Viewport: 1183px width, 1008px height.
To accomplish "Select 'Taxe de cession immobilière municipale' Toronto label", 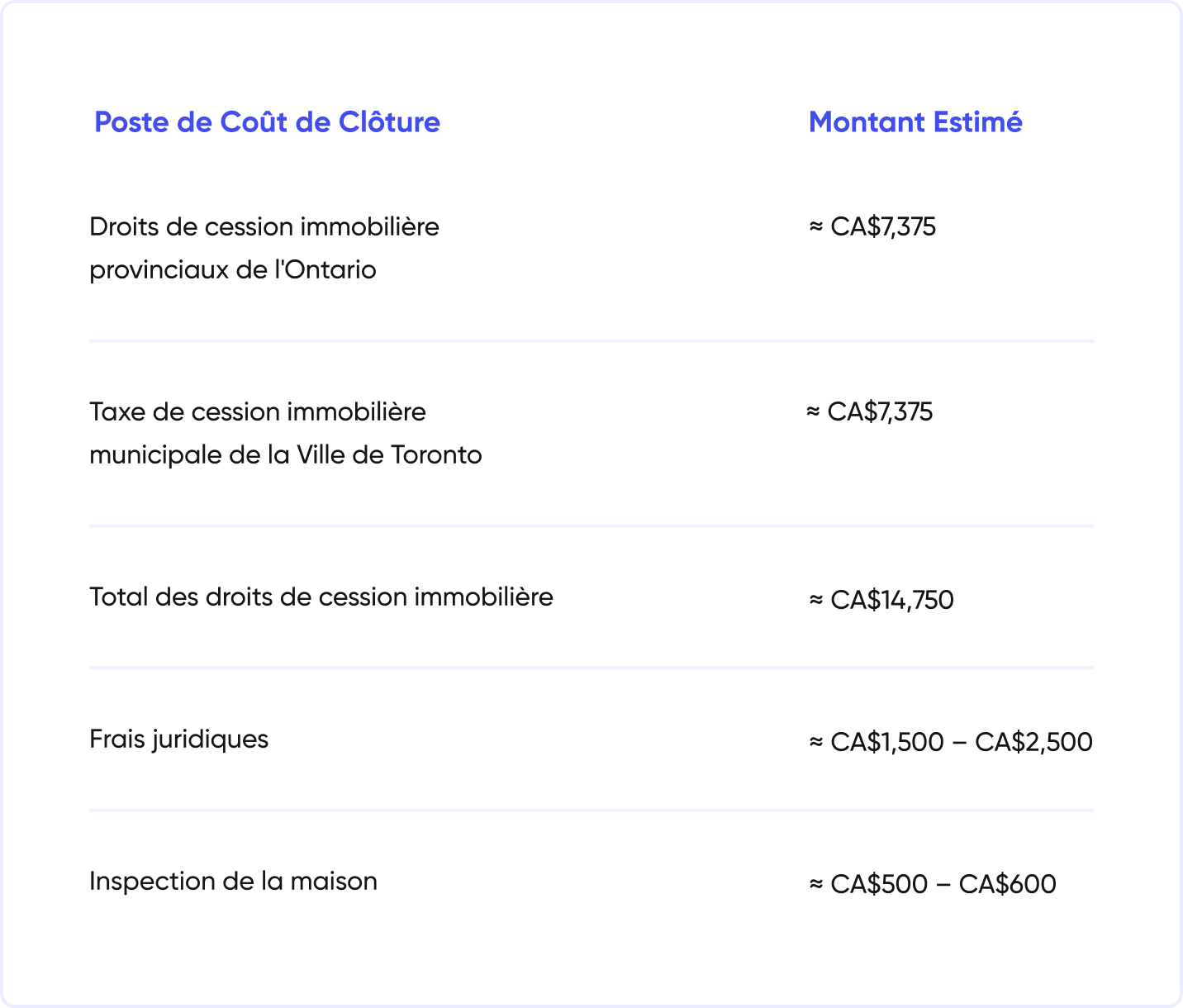I will click(x=286, y=433).
